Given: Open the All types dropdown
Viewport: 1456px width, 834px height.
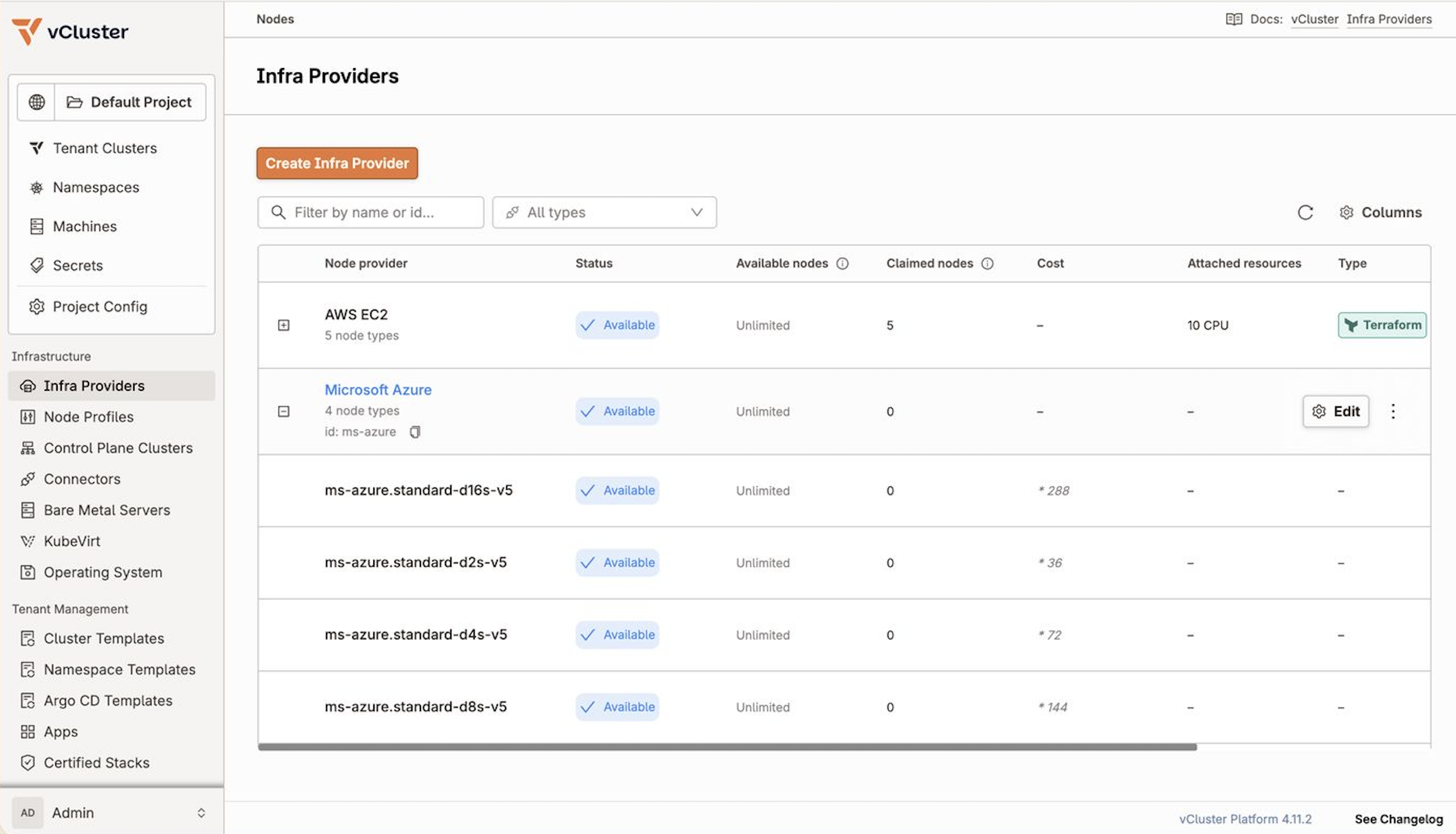Looking at the screenshot, I should pos(604,213).
